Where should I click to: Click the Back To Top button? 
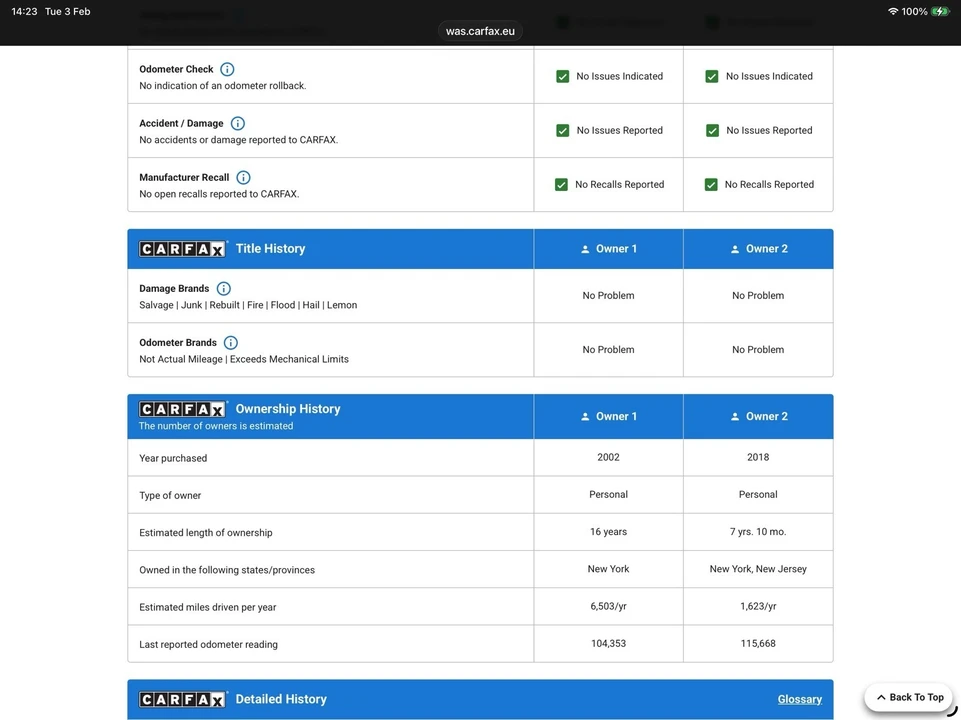click(x=908, y=697)
